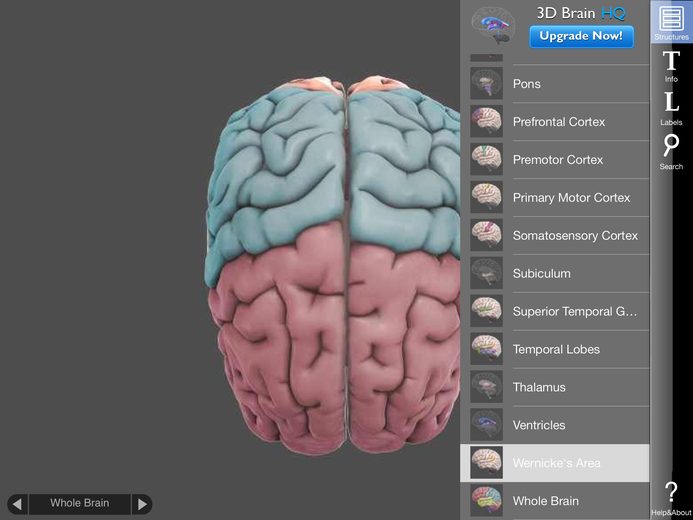Click the 3D Brain logo image
Viewport: 693px width, 520px height.
tap(493, 26)
